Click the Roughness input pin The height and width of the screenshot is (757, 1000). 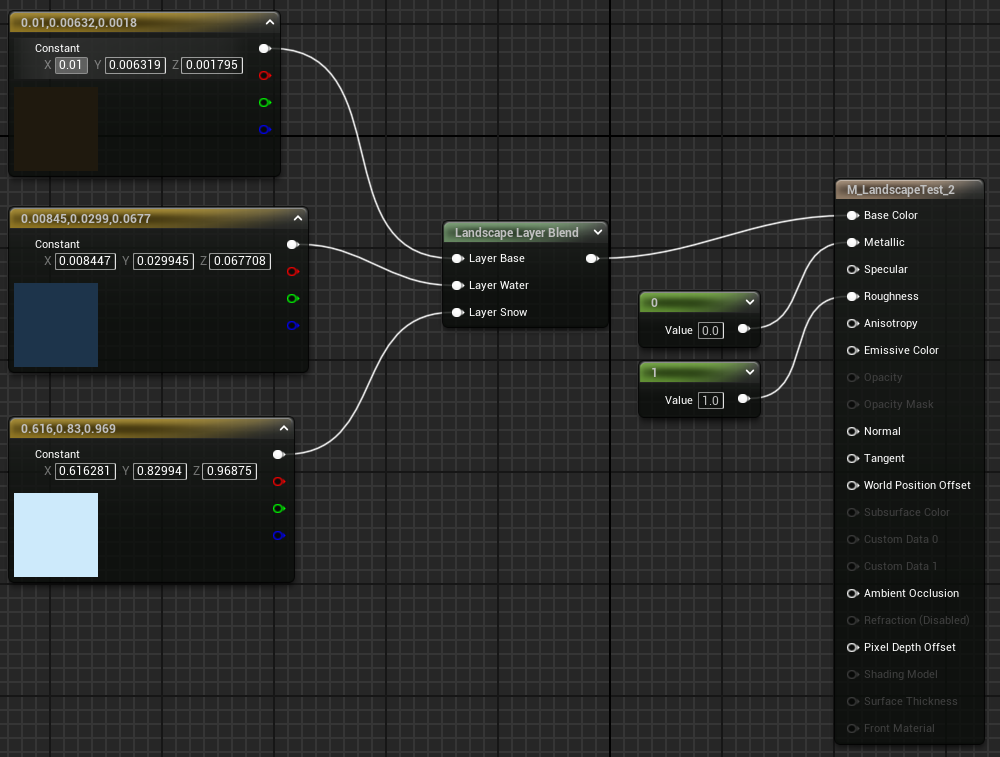click(x=852, y=296)
